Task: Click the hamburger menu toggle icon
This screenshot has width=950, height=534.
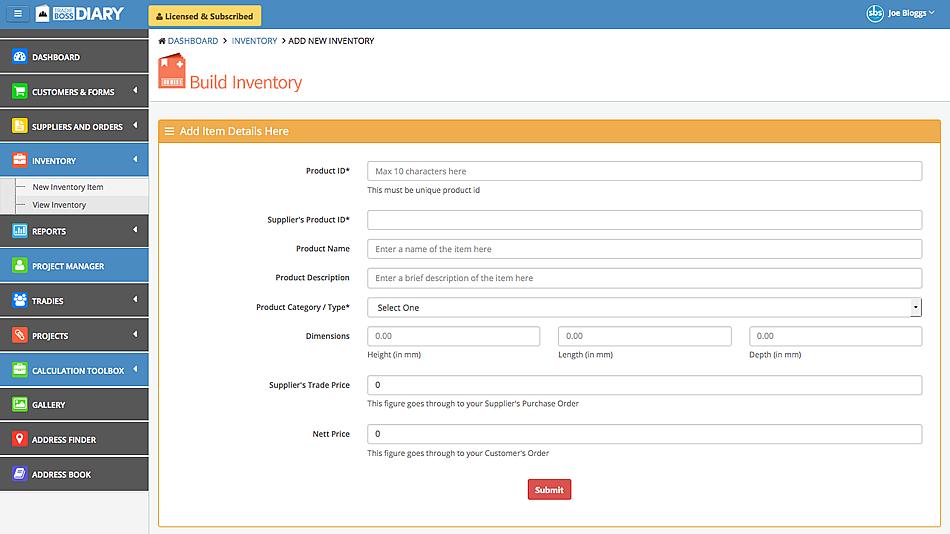Action: (x=17, y=14)
